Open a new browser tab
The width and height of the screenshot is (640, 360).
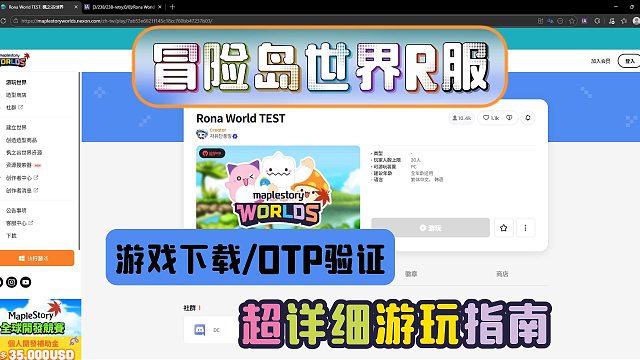[172, 7]
